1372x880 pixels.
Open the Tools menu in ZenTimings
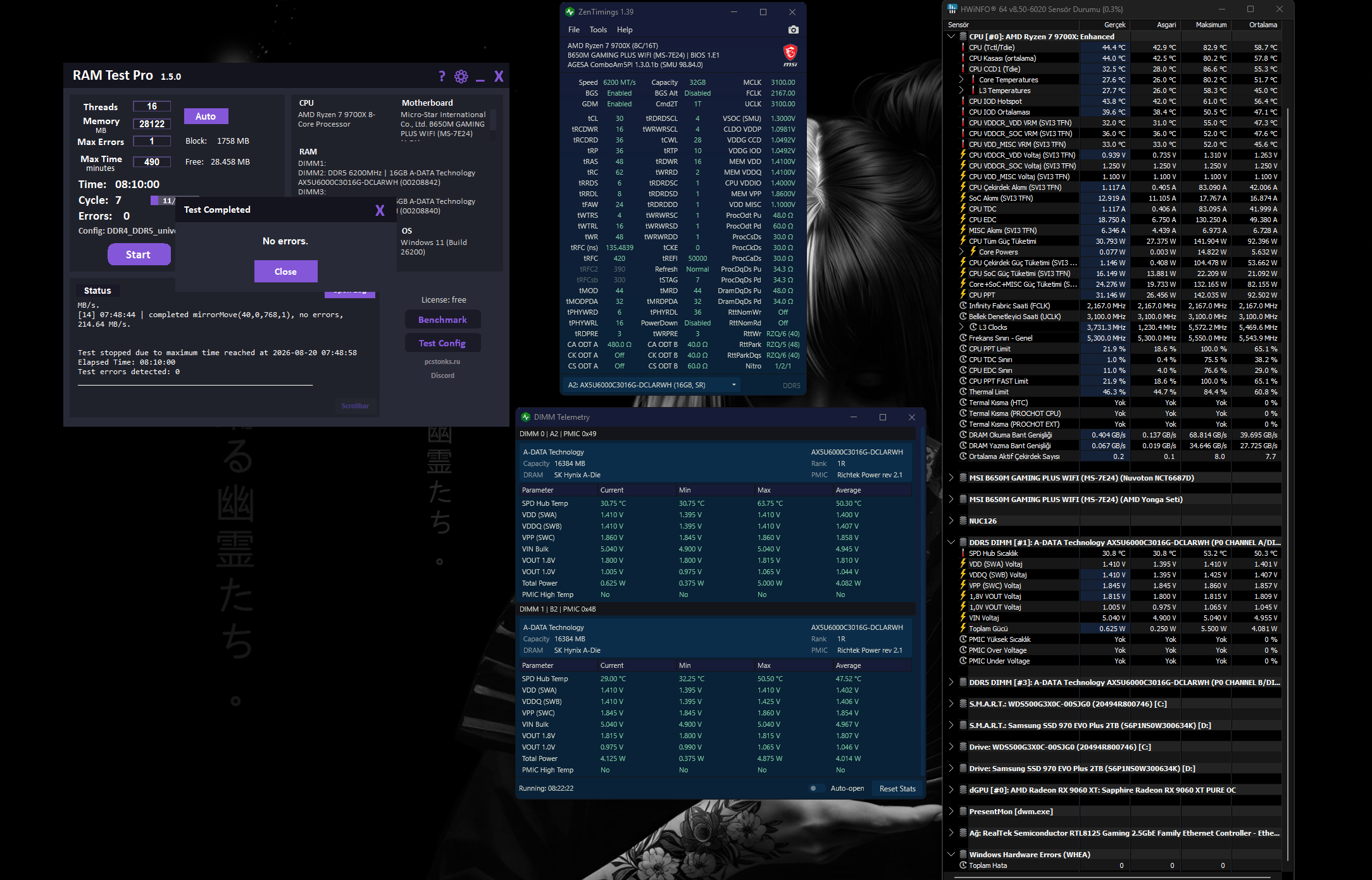pos(598,30)
